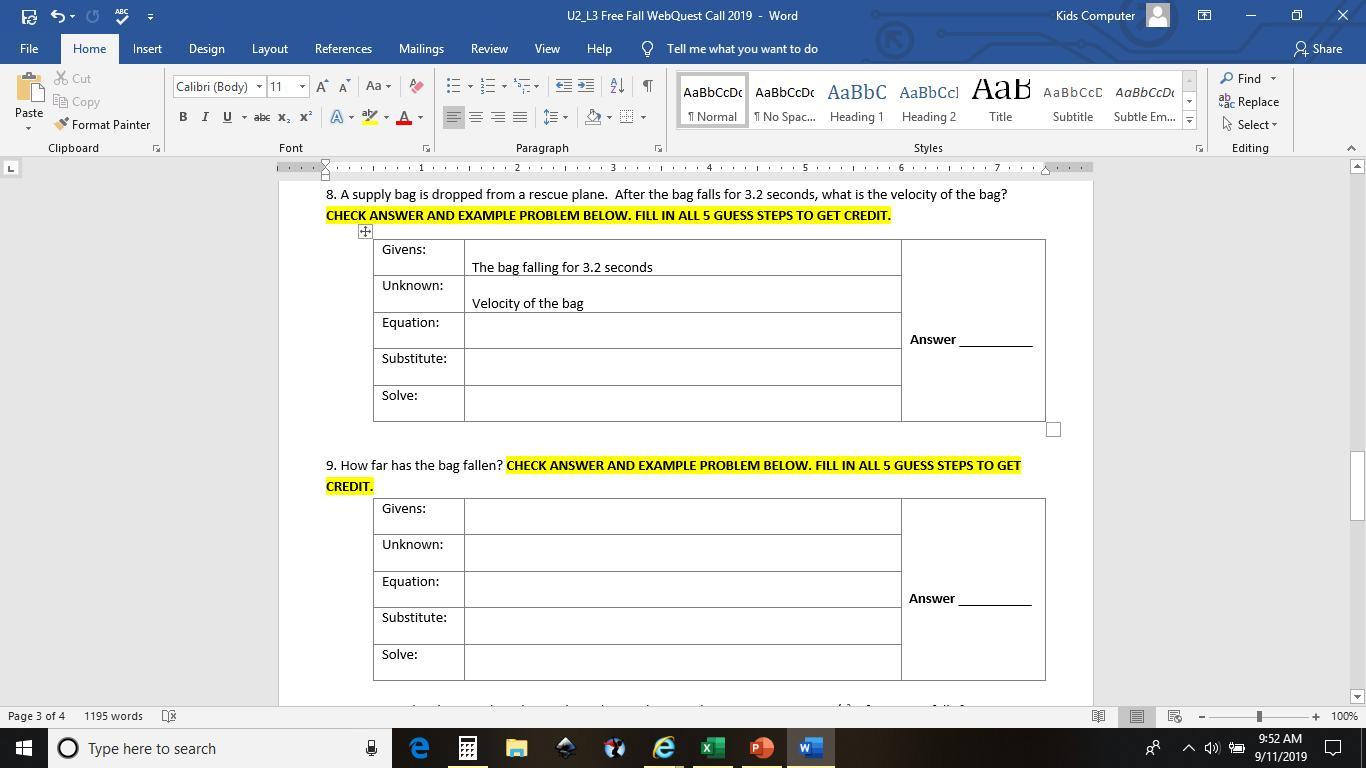
Task: Open the Review tab
Action: coord(489,49)
